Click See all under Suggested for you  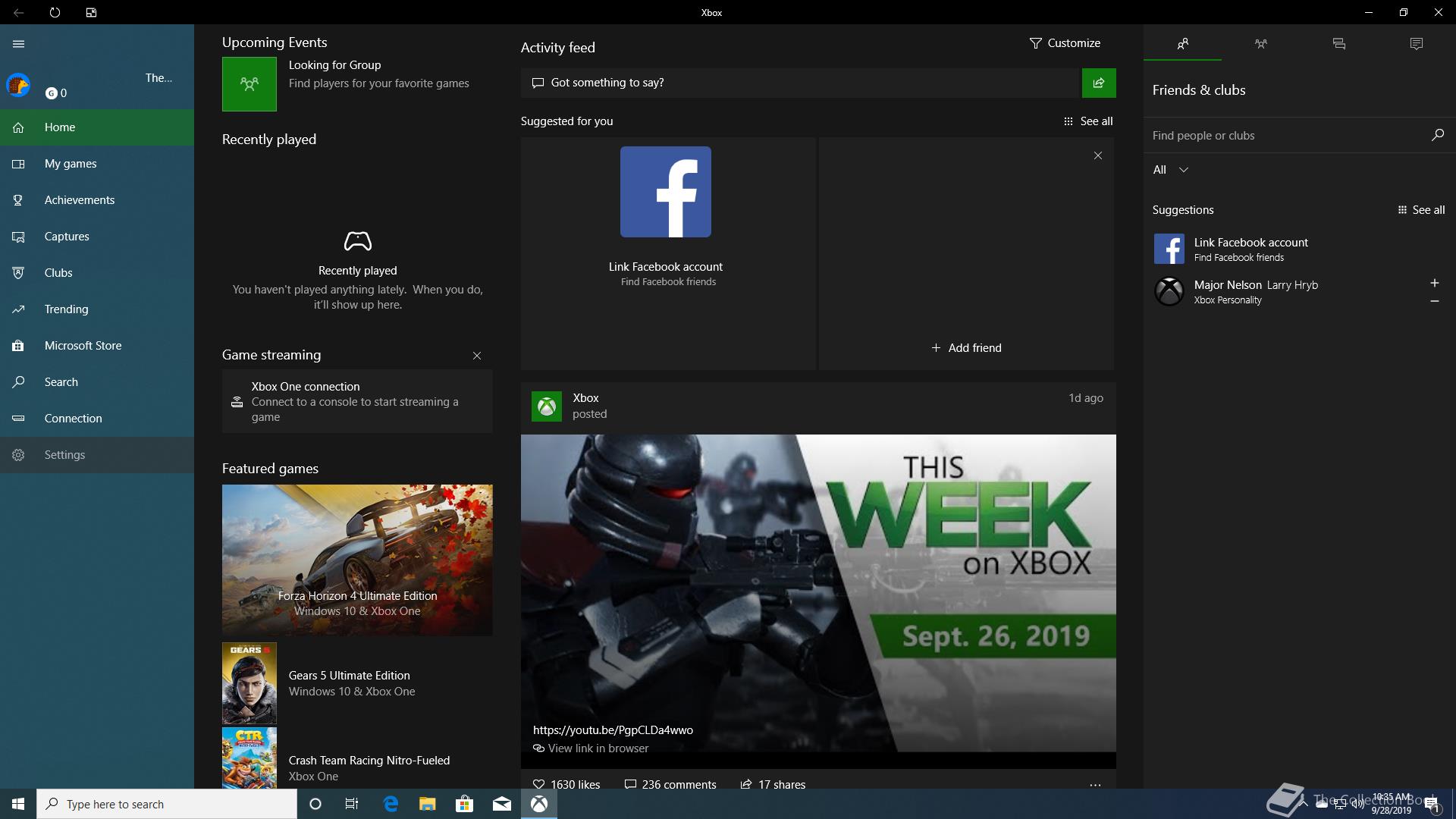click(x=1088, y=121)
